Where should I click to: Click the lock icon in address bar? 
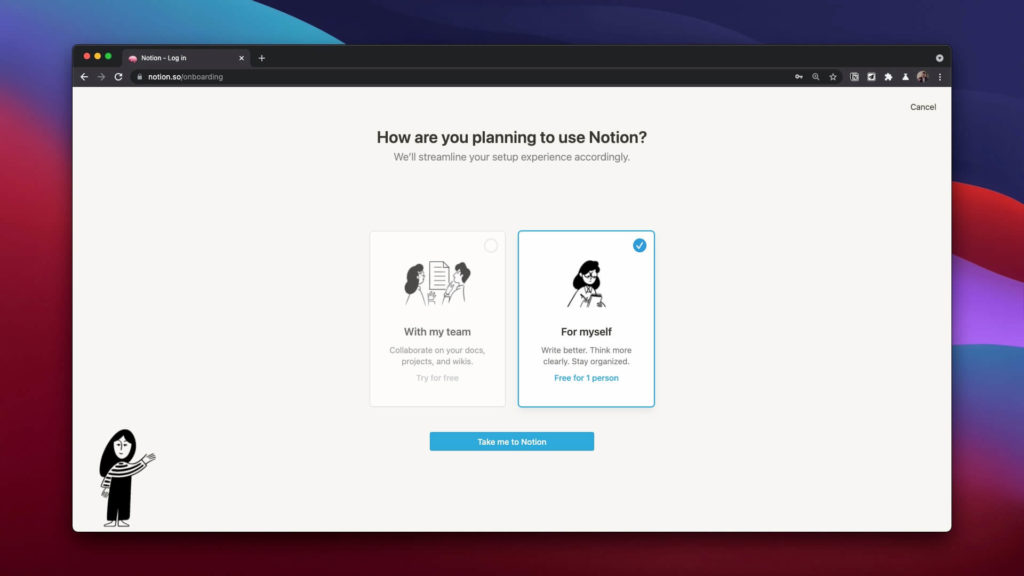(x=139, y=76)
